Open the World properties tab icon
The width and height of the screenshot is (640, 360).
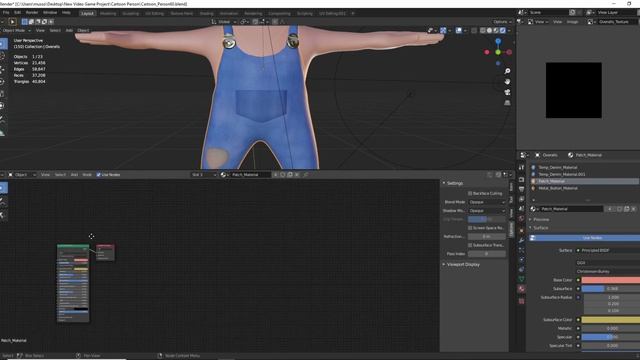522,219
